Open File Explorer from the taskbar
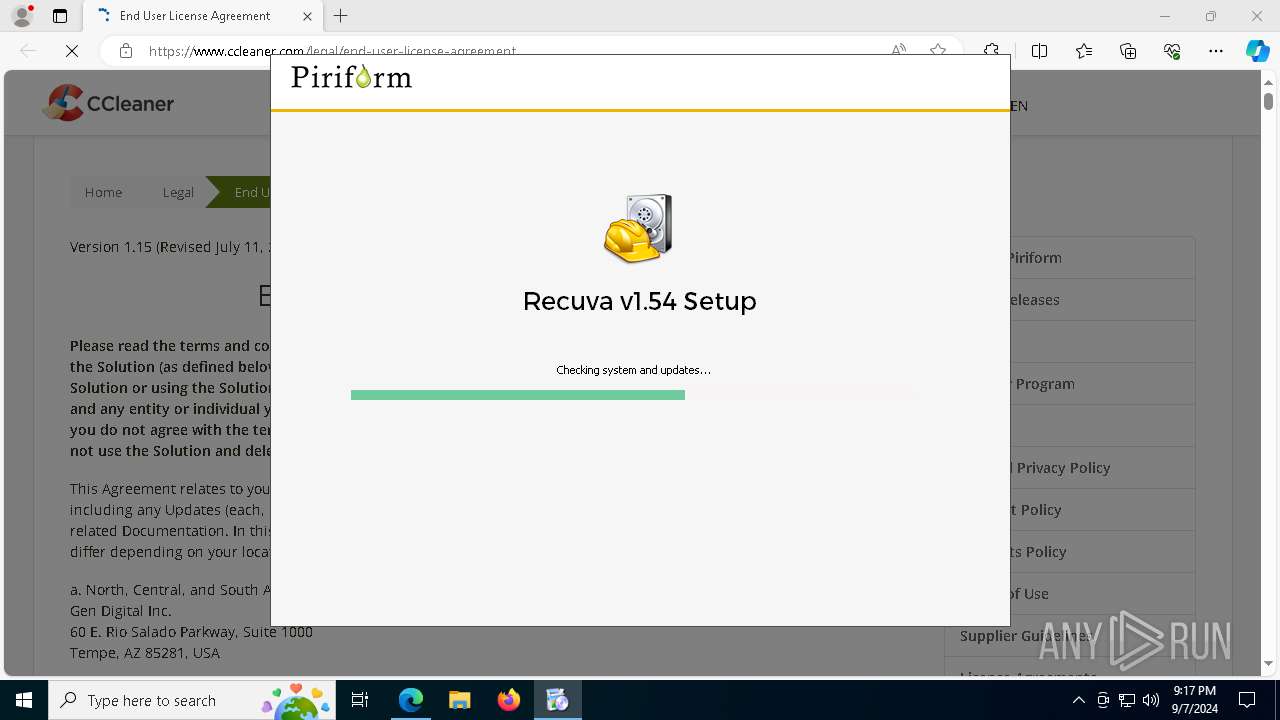Image resolution: width=1280 pixels, height=720 pixels. [x=459, y=700]
